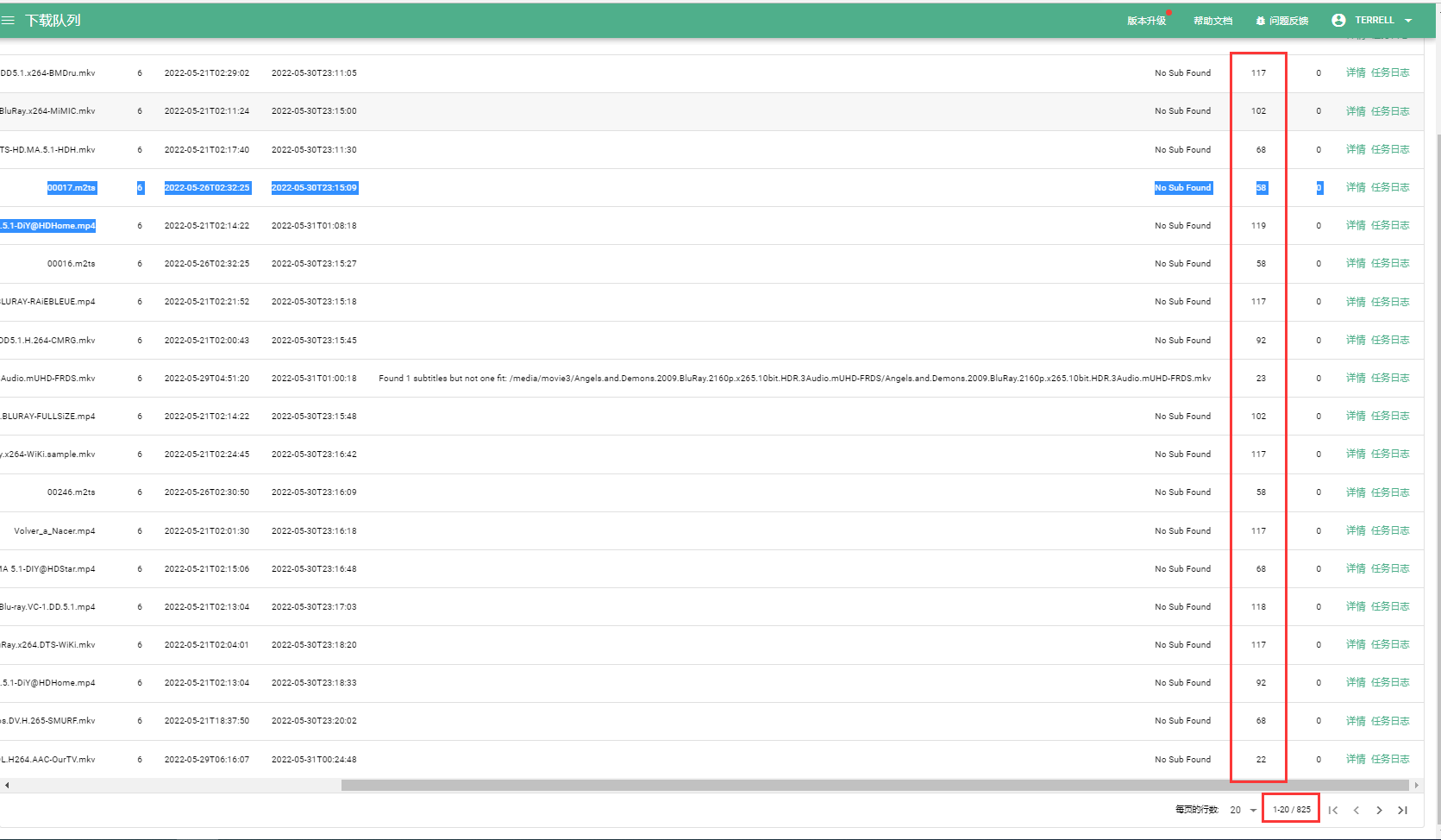Open 任务日志 for the BMDru.mkv row

pos(1390,72)
